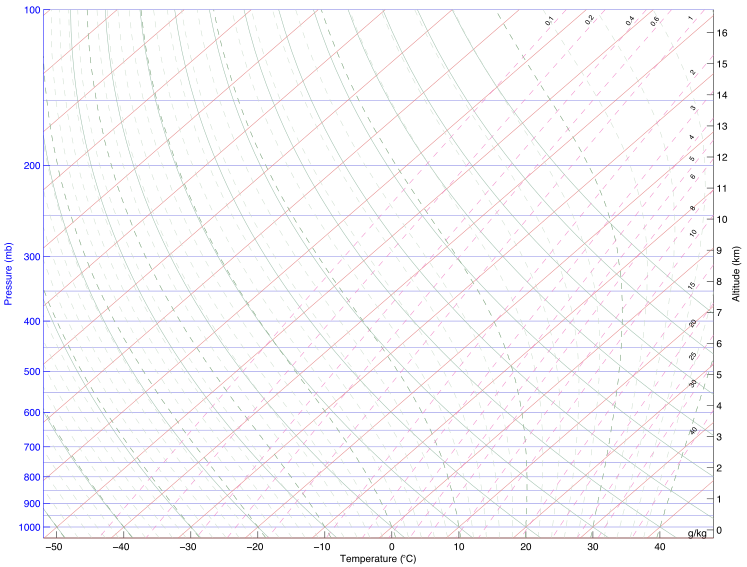
Task: Pick the 16 km altitude tick label
Action: pyautogui.click(x=722, y=33)
